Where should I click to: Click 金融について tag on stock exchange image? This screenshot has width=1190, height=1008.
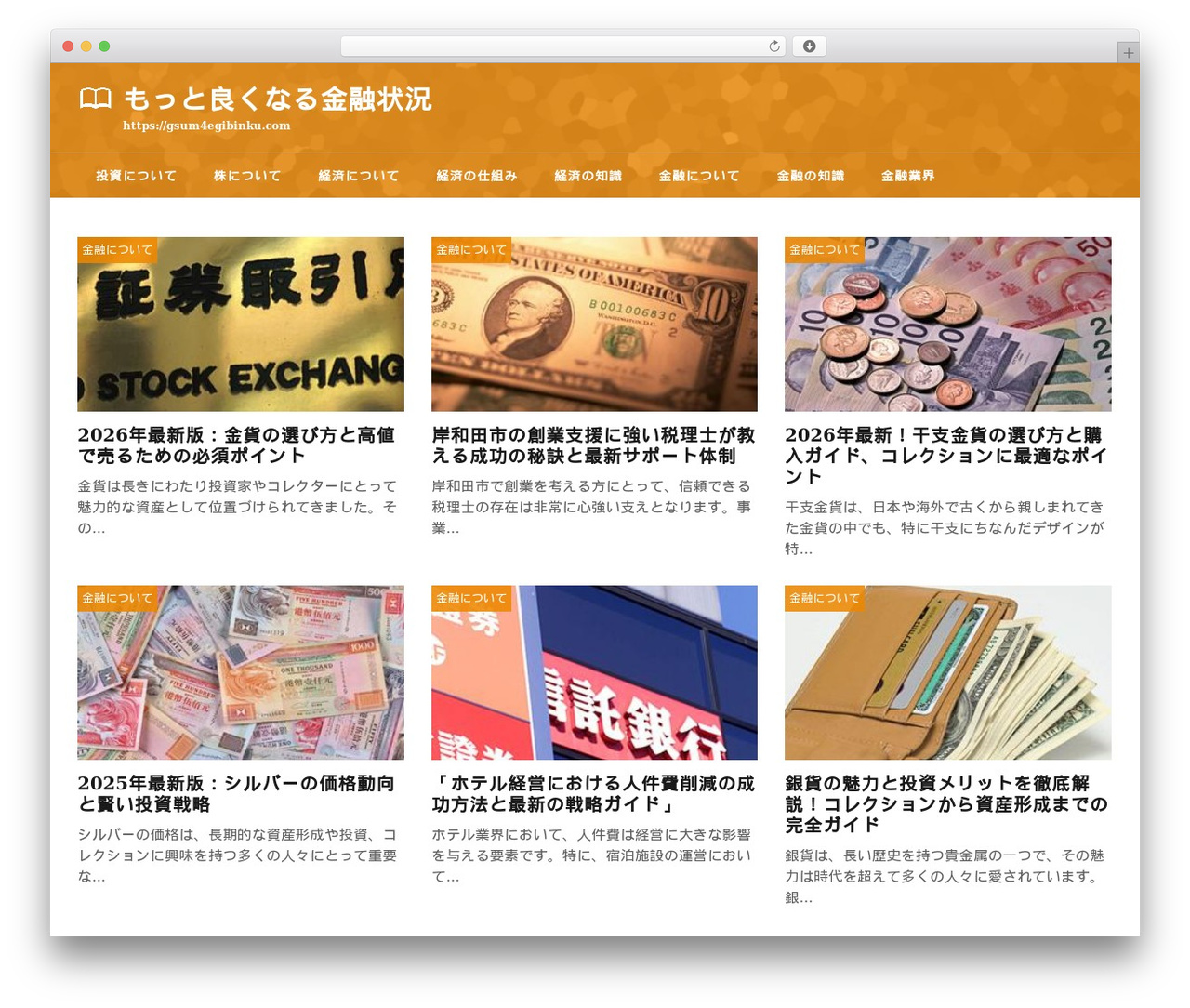pos(117,250)
